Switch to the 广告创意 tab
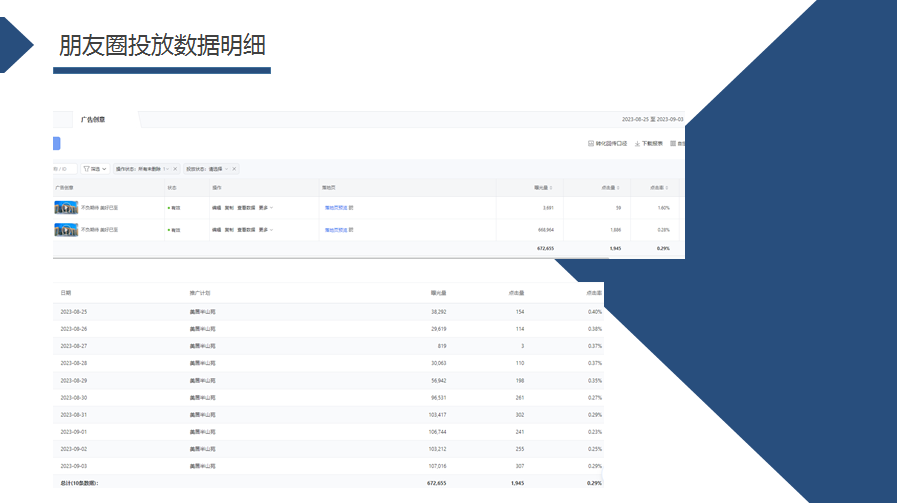The image size is (897, 503). 93,120
